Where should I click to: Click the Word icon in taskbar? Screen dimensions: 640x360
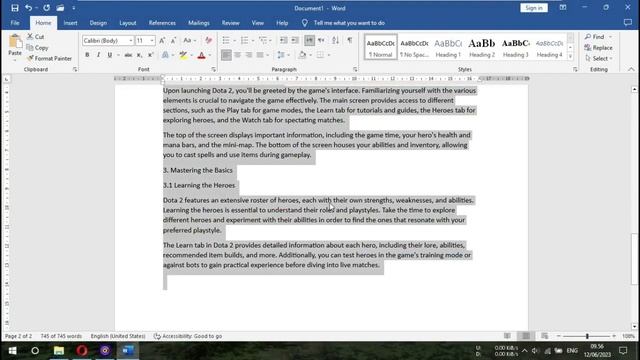pos(128,351)
